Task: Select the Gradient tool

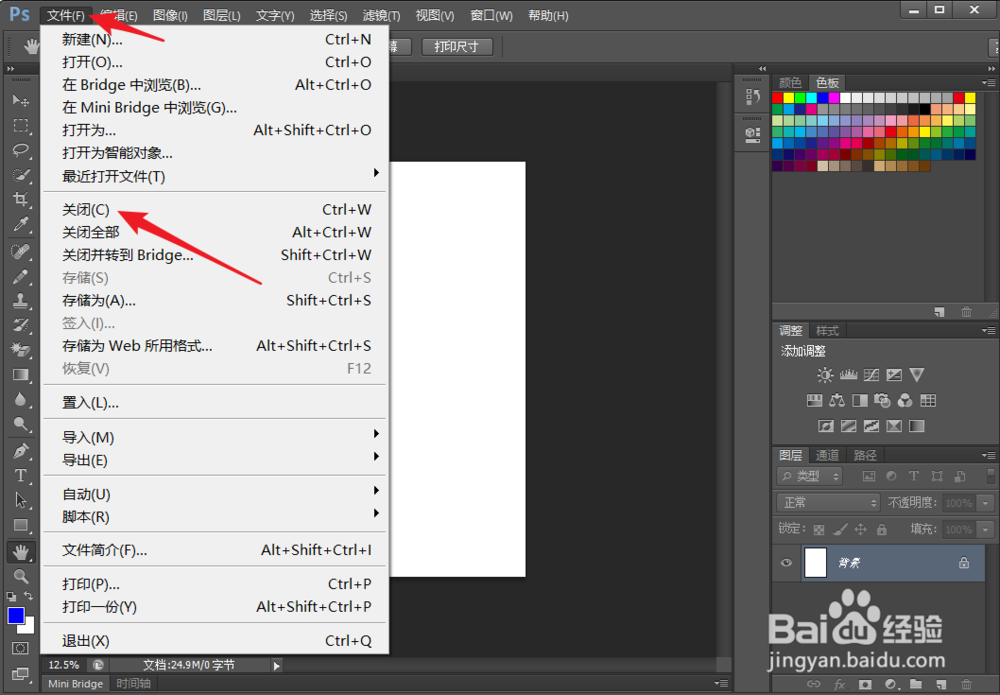Action: point(20,375)
